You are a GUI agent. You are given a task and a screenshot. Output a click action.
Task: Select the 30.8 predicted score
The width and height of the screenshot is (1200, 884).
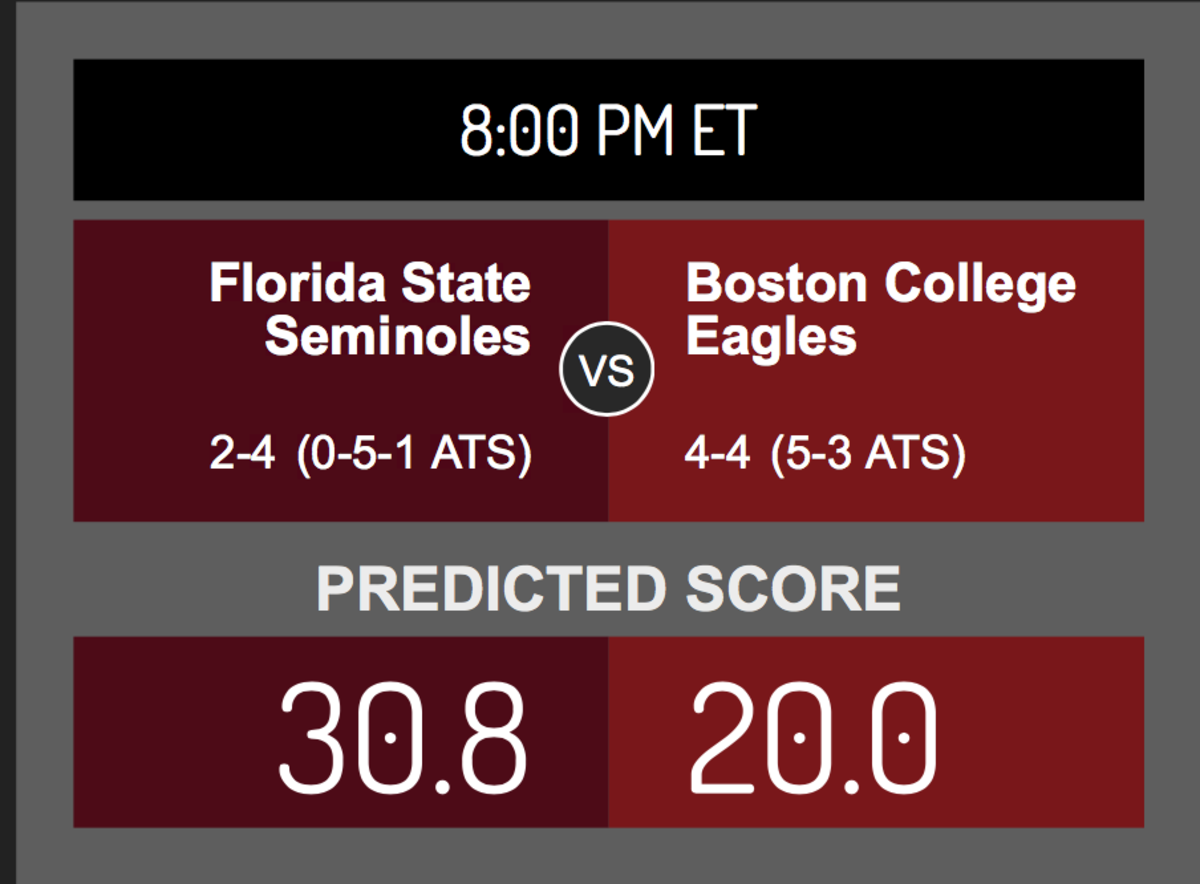402,735
